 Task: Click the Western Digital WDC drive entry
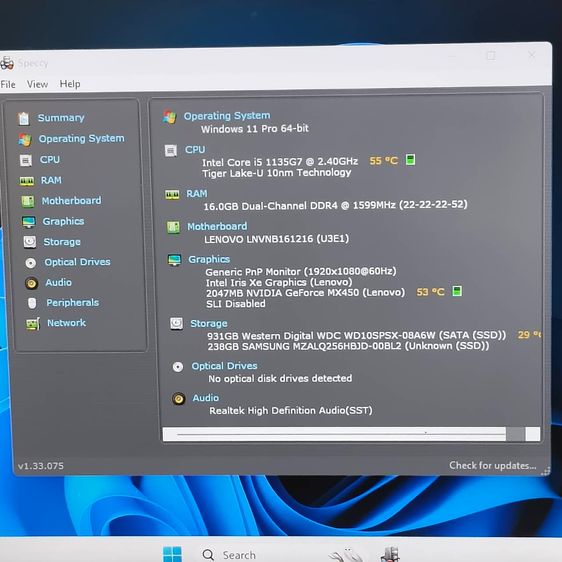(x=357, y=336)
